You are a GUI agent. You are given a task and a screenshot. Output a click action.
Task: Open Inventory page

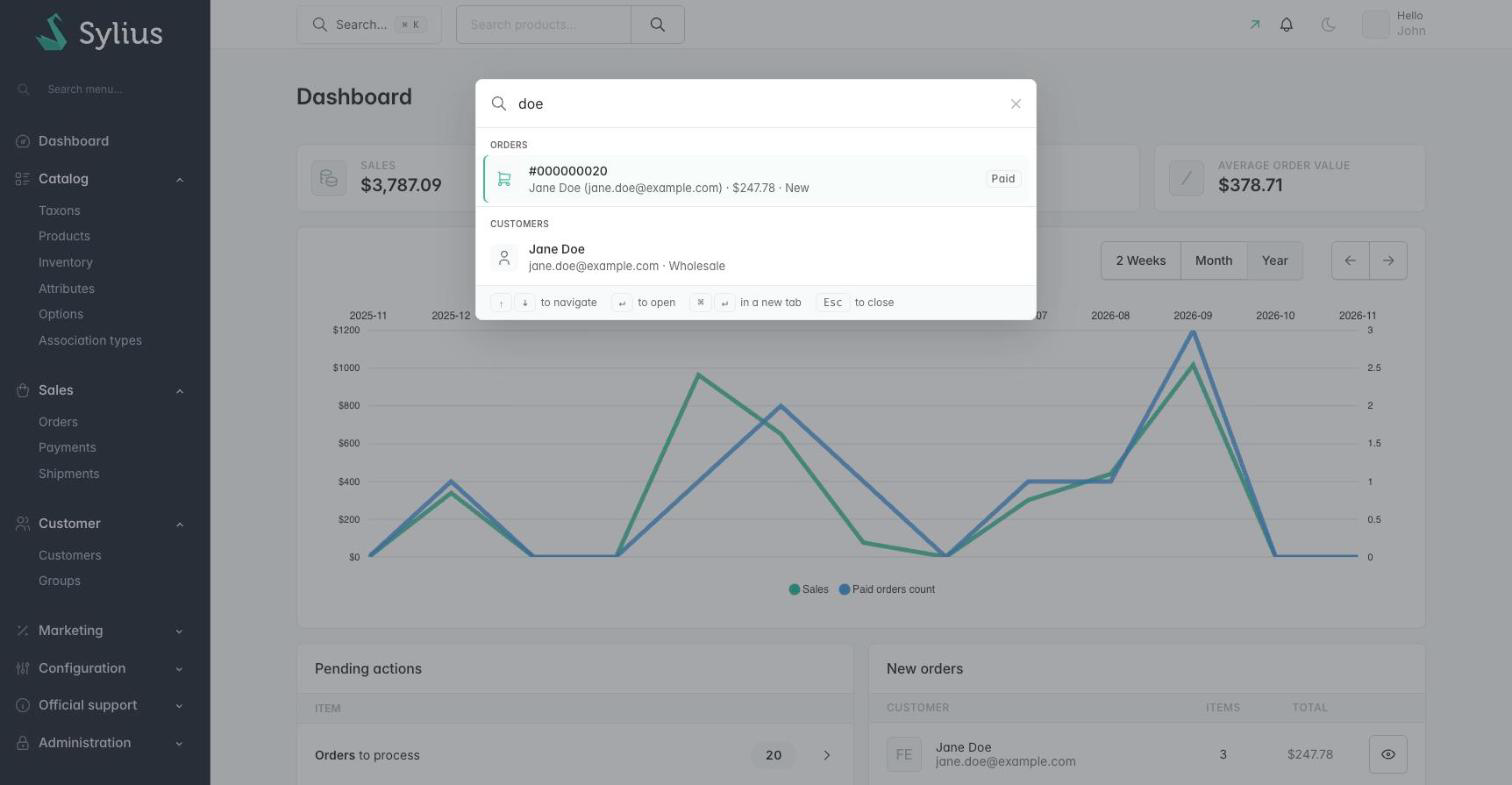(65, 262)
